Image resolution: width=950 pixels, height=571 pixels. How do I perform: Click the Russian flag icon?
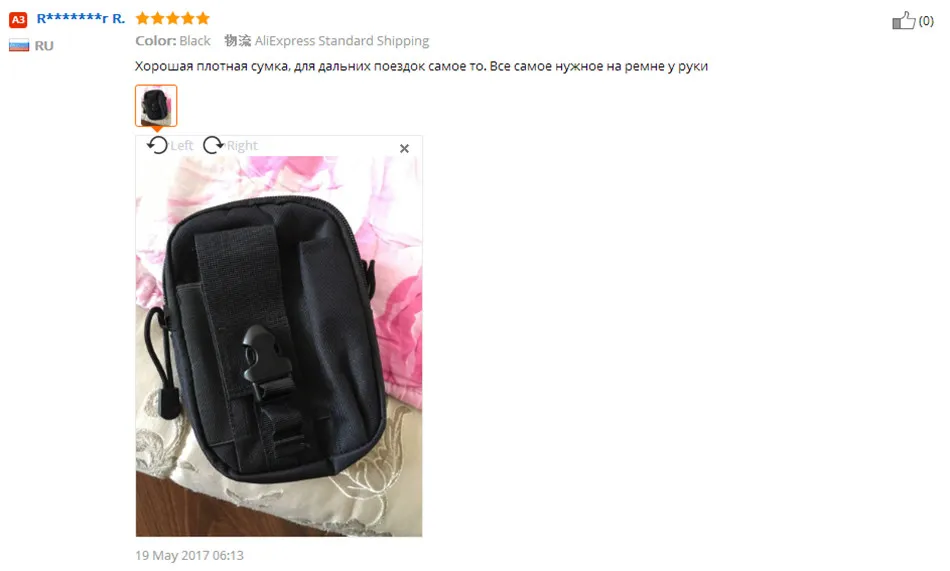(19, 45)
